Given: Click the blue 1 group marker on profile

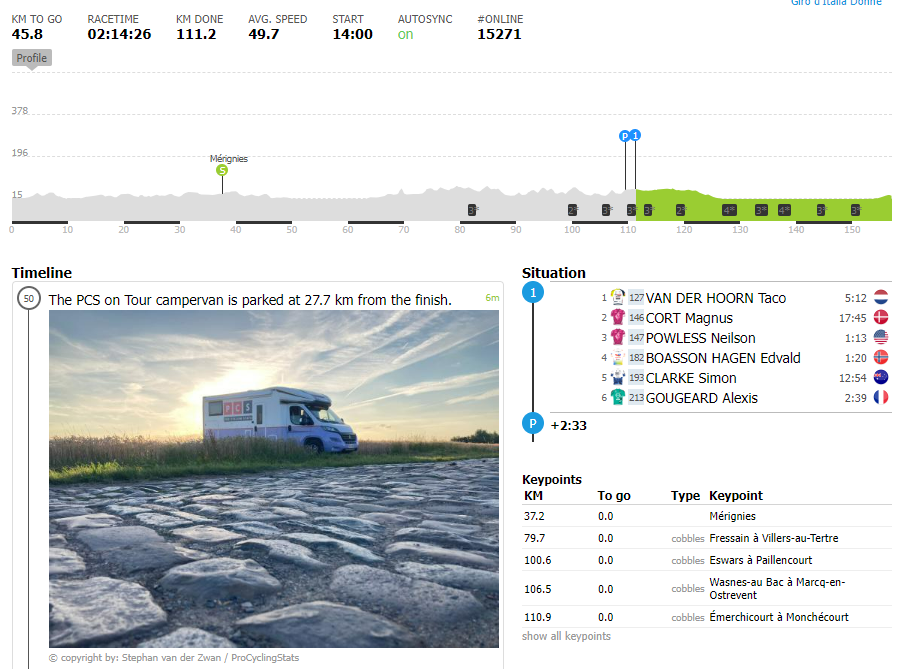Looking at the screenshot, I should (x=635, y=136).
